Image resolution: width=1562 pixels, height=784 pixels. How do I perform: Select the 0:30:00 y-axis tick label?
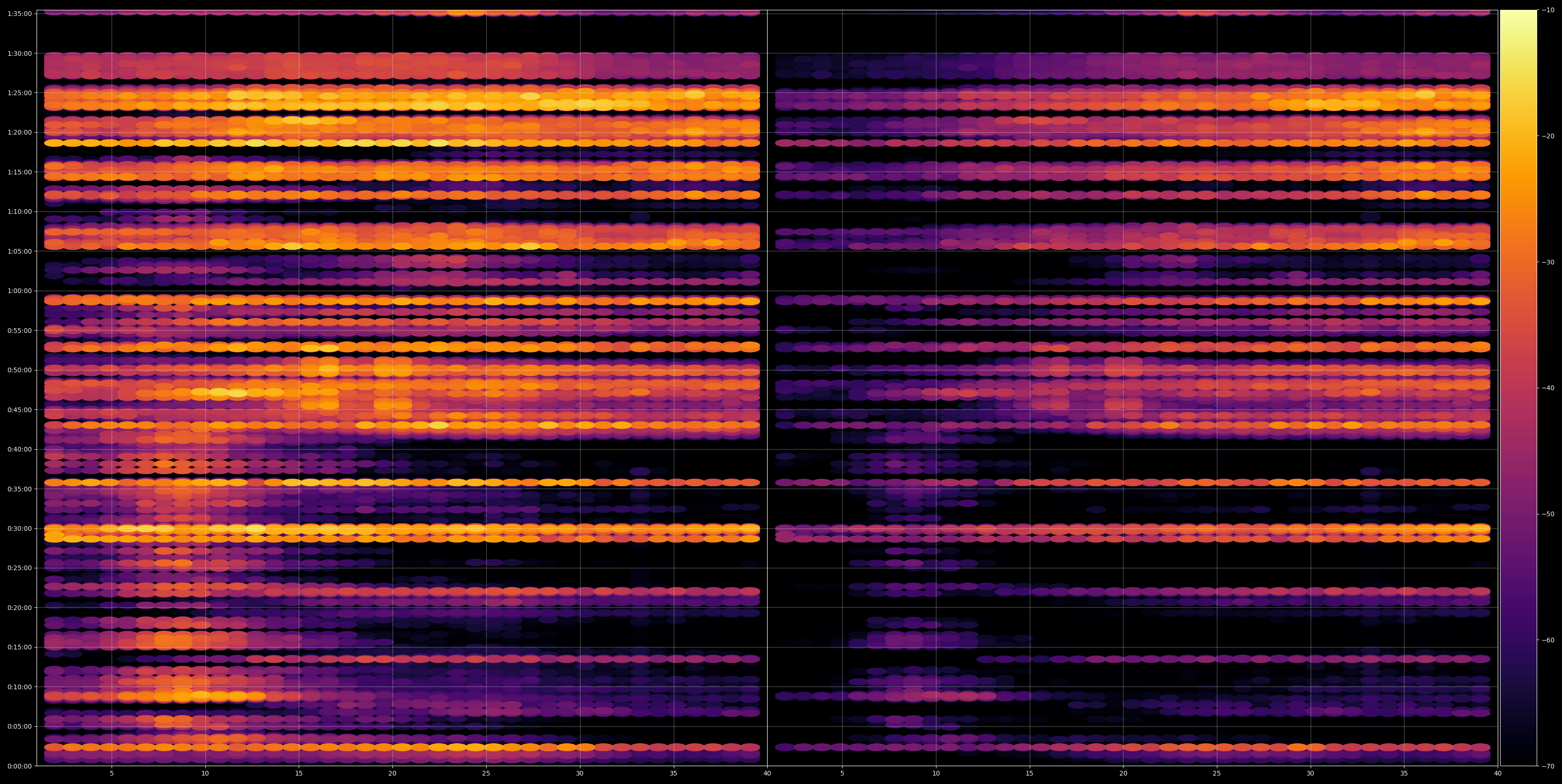(19, 528)
